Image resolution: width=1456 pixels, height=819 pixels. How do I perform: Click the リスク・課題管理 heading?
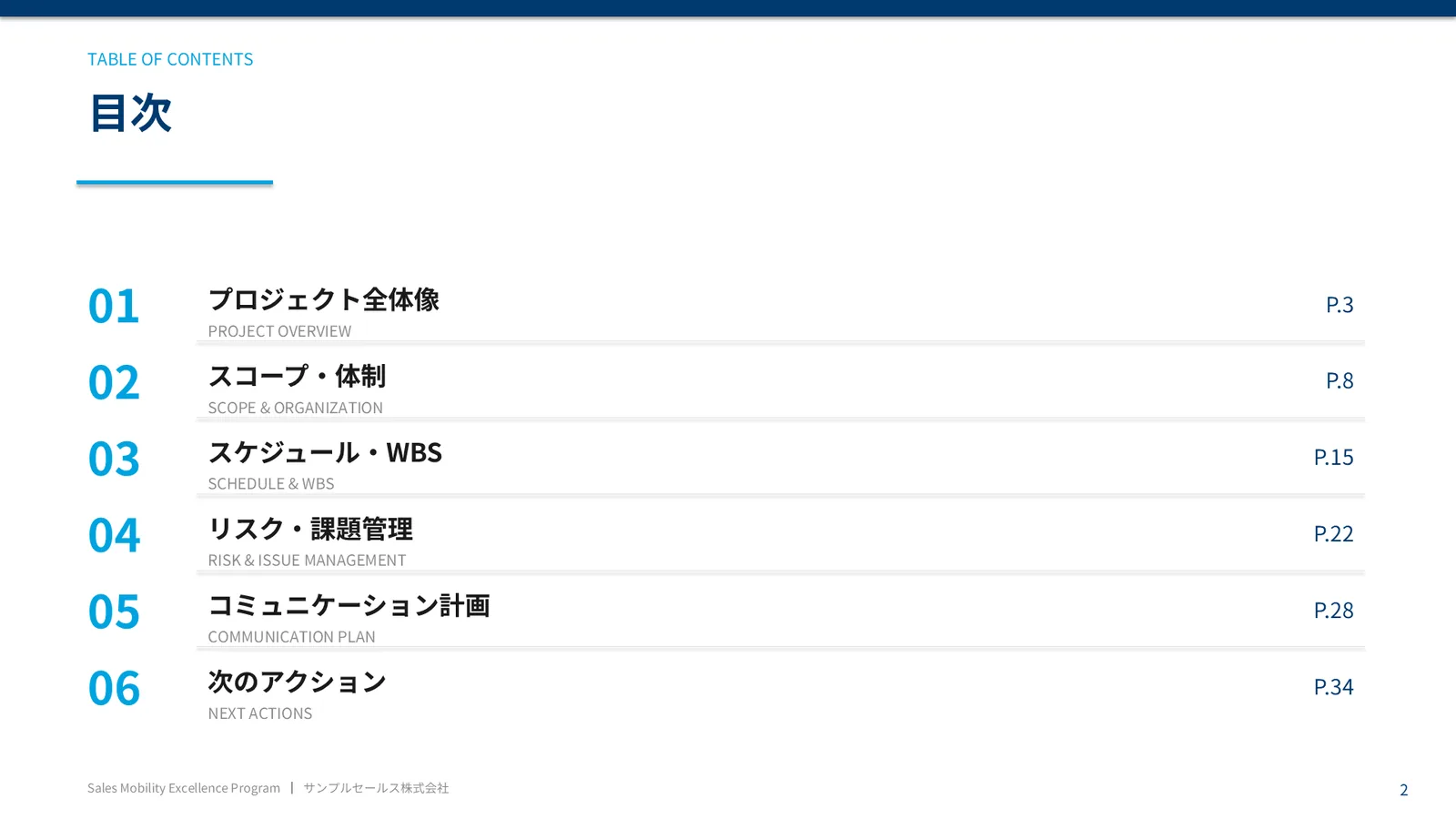[x=310, y=529]
